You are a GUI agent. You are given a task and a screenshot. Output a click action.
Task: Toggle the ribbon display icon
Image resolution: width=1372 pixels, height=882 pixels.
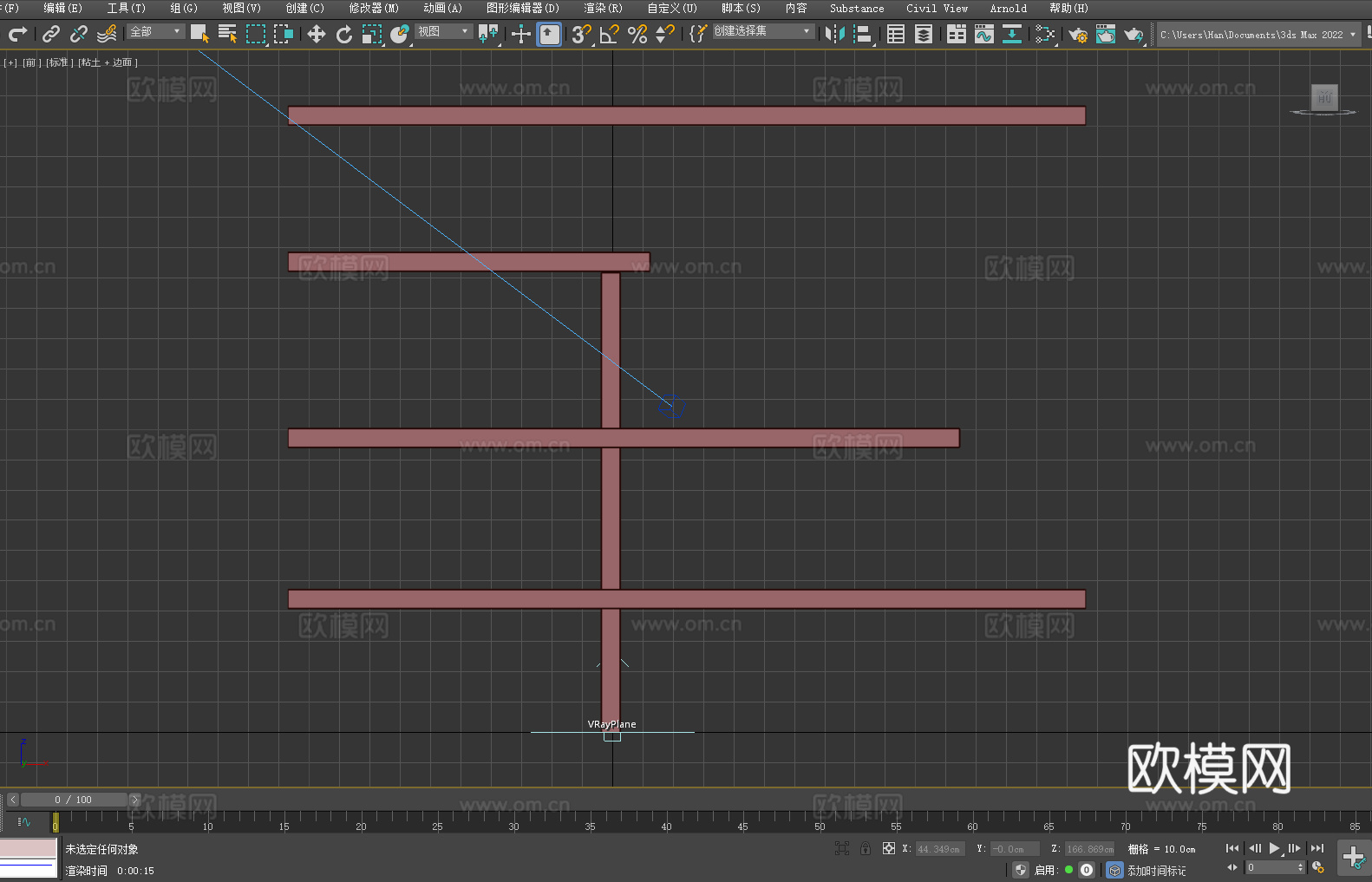(957, 34)
